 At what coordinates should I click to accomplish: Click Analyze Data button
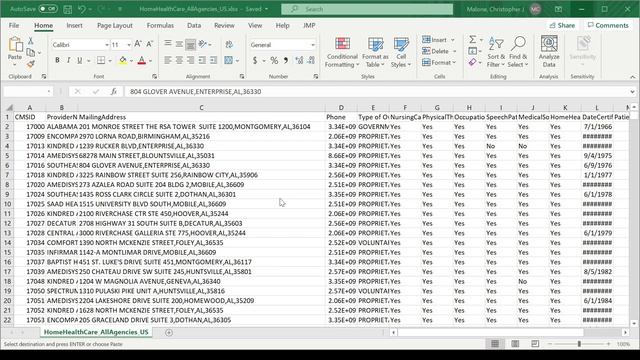[549, 51]
